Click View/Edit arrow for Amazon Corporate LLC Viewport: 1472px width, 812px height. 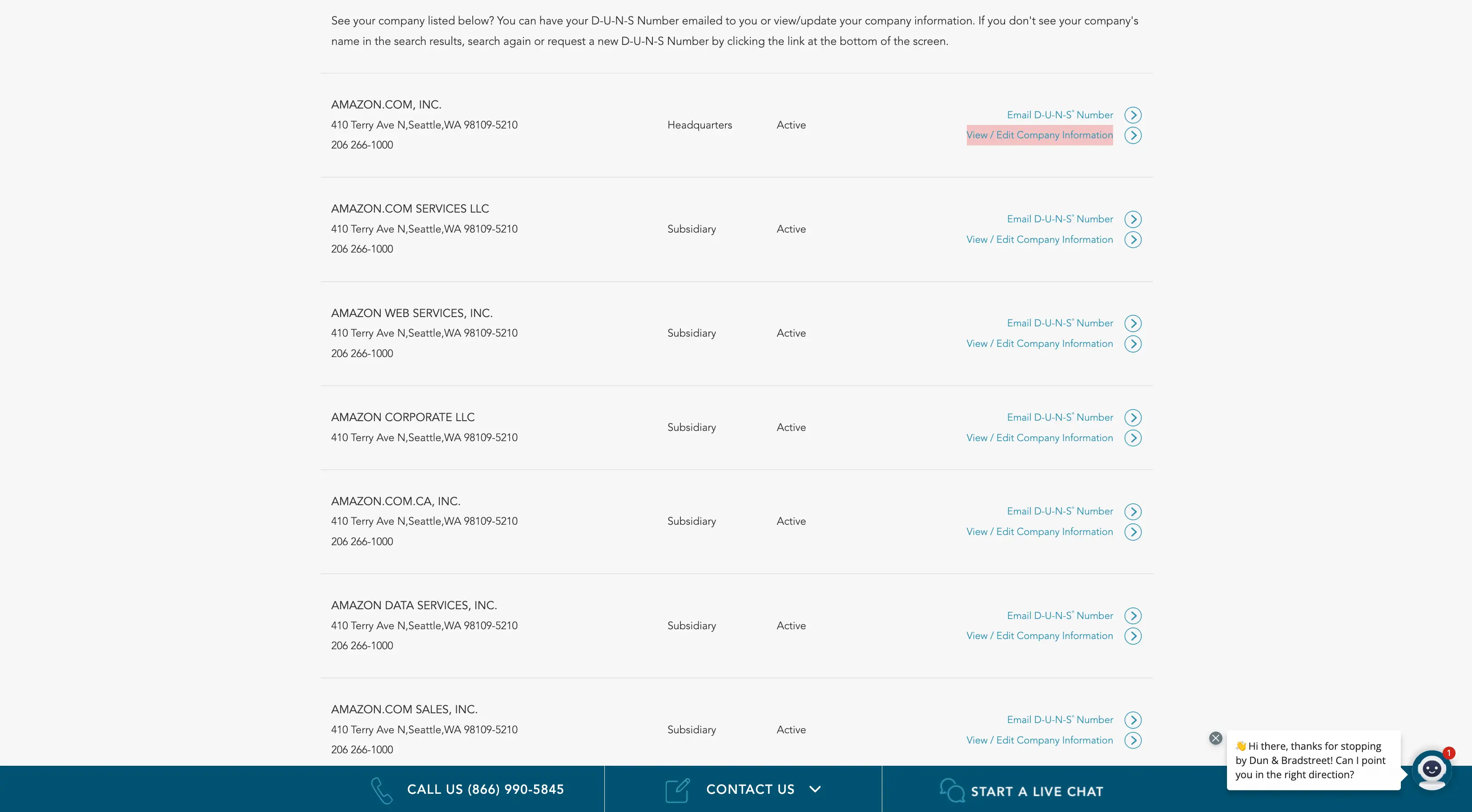pos(1133,438)
